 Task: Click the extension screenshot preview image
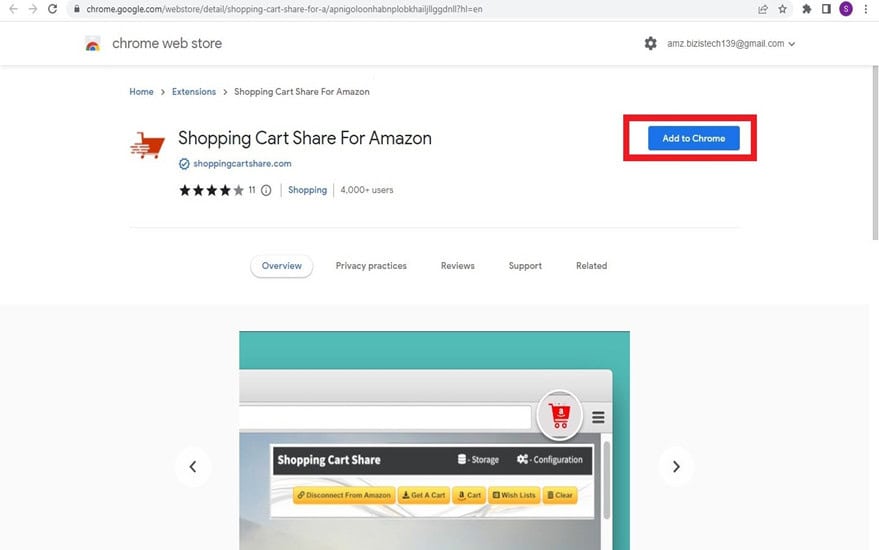pos(434,441)
